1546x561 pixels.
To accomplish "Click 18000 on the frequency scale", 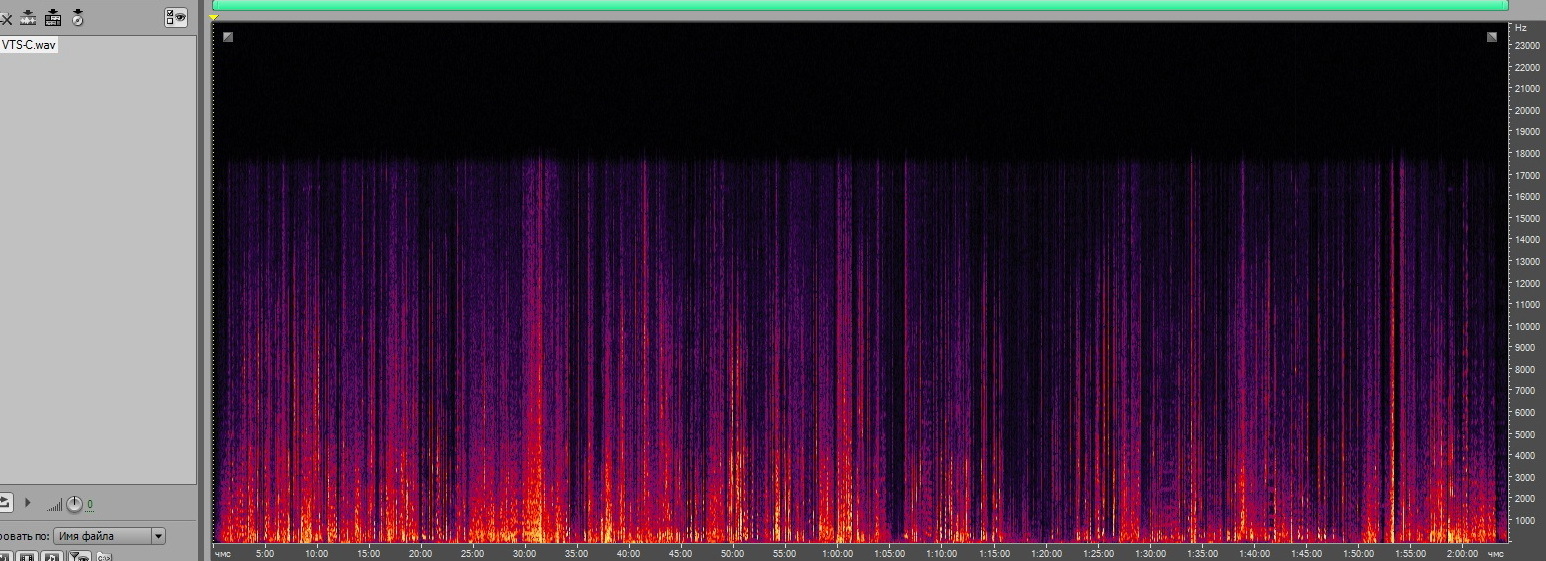I will [1526, 154].
